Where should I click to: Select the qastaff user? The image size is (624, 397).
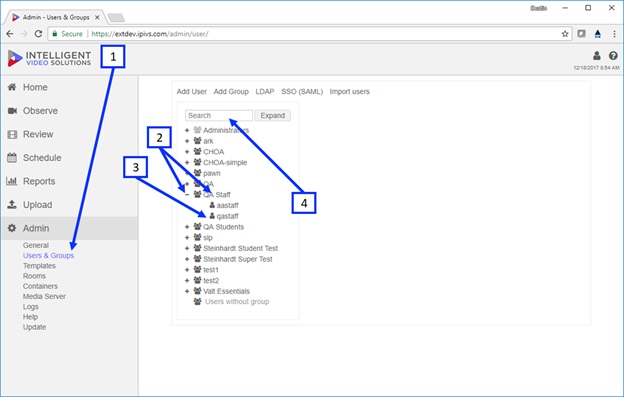pos(228,216)
